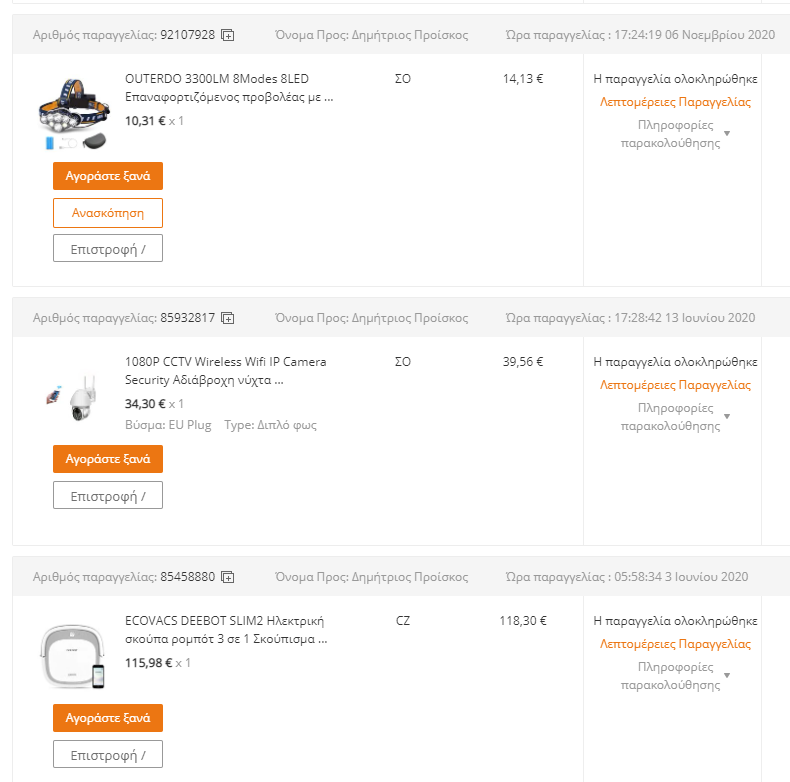Screen dimensions: 790x782
Task: Copy order number 85932817 icon
Action: click(228, 318)
